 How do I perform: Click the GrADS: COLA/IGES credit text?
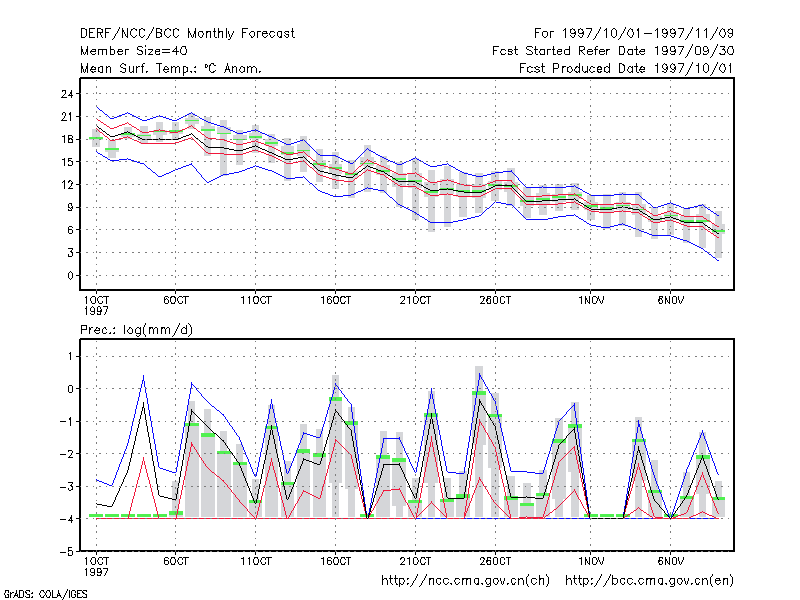point(46,594)
